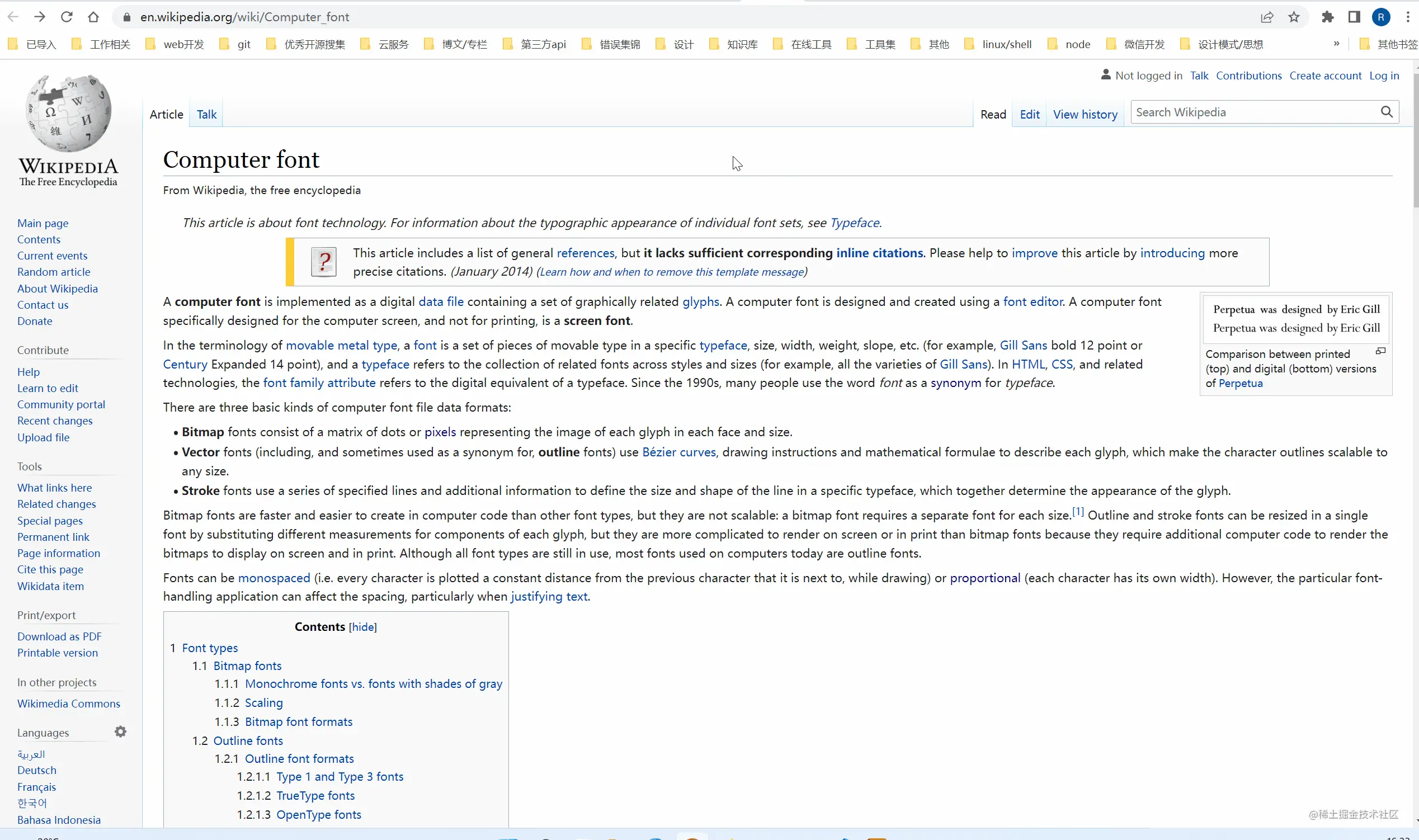Open the 错误集锦 bookmark folder
1419x840 pixels.
pyautogui.click(x=611, y=44)
